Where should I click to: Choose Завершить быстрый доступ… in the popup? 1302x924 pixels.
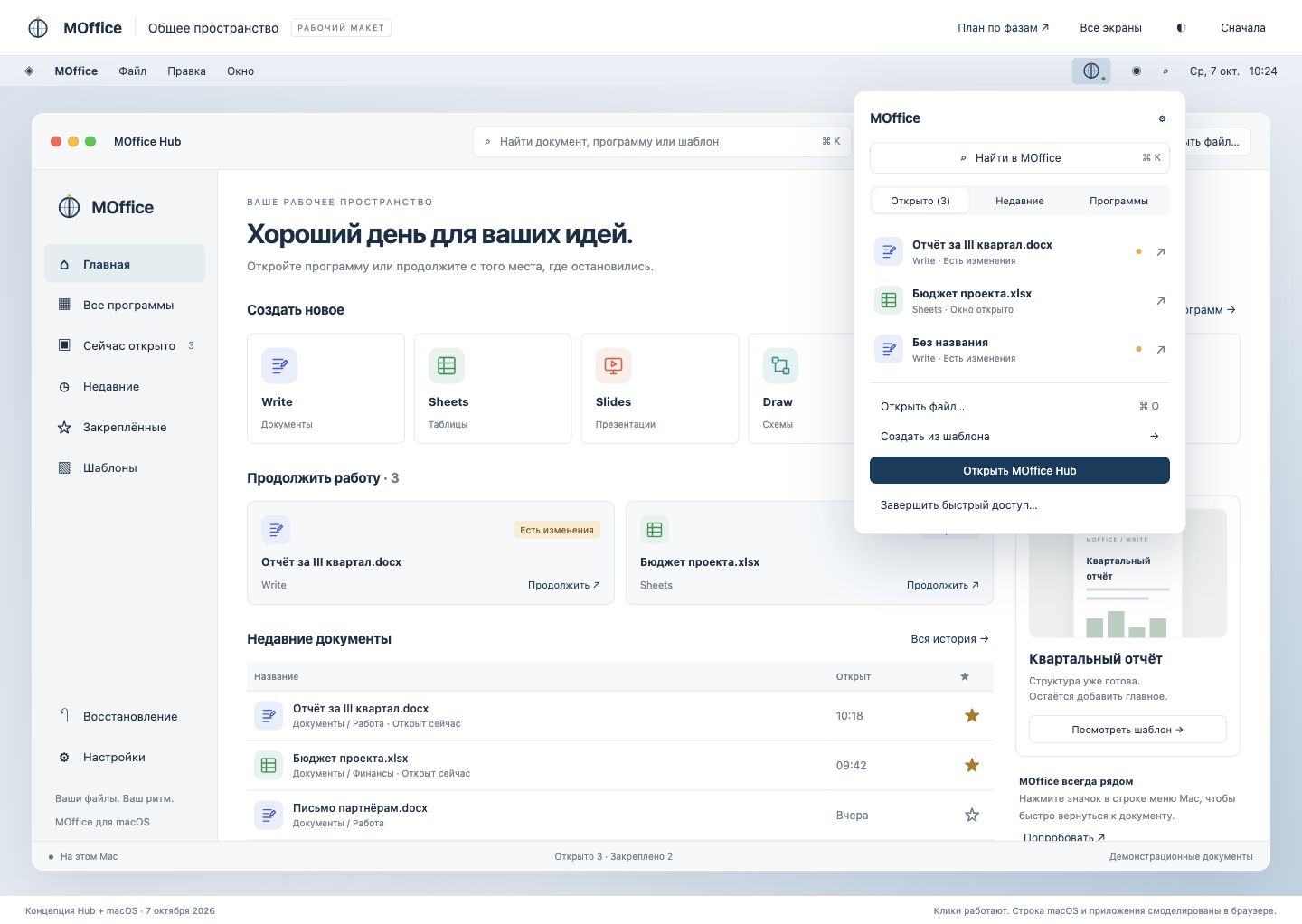pos(1020,505)
